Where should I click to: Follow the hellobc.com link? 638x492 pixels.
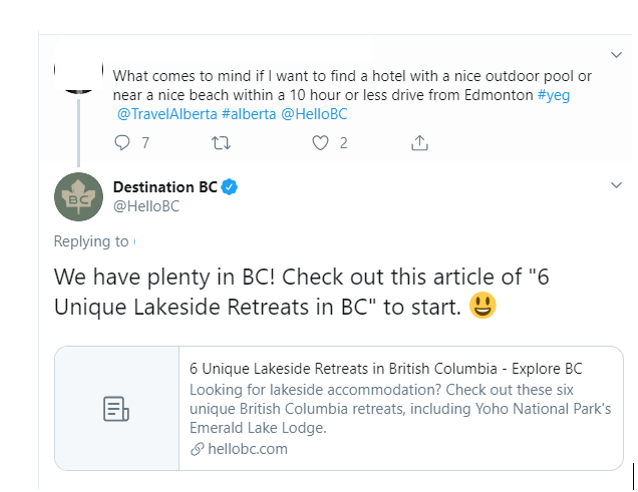pos(247,449)
